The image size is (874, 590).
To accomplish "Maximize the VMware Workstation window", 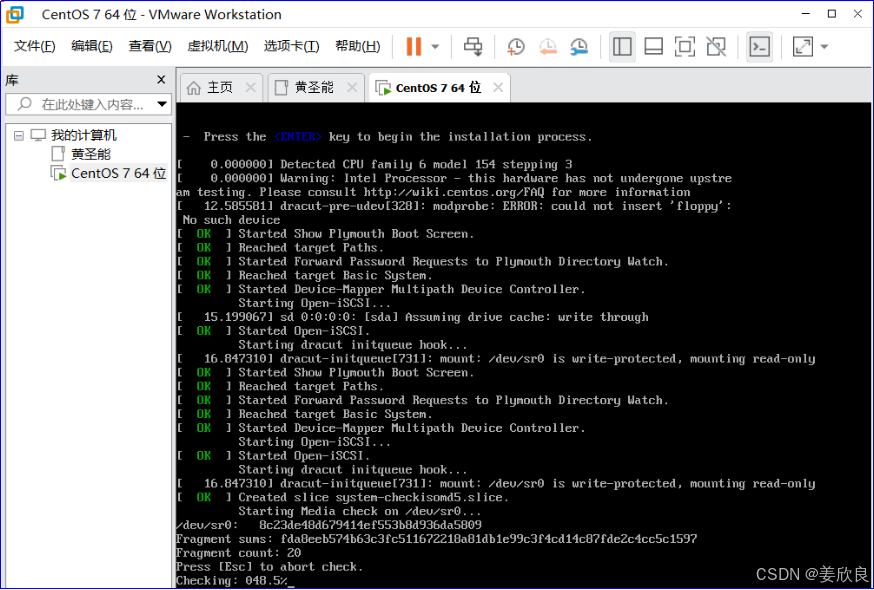I will tap(832, 14).
